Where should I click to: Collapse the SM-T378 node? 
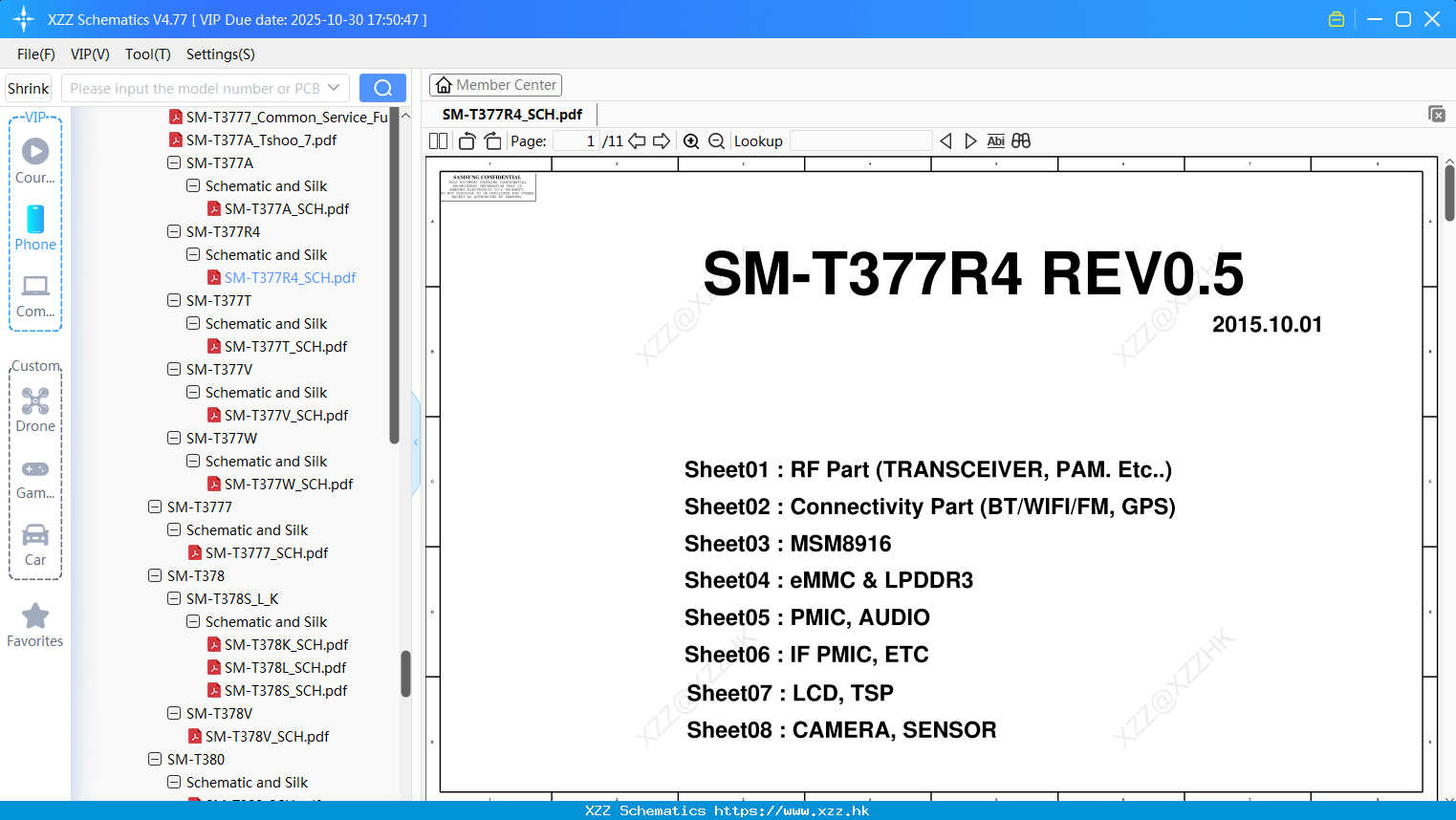point(155,575)
